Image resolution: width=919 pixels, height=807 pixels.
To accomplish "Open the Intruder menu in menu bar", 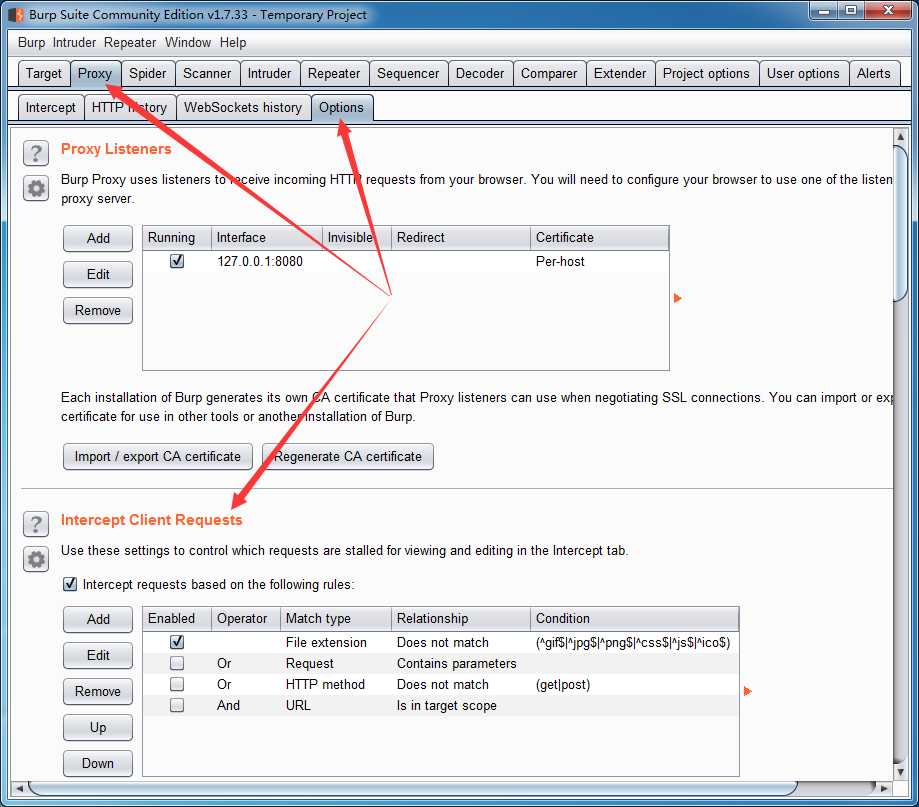I will [x=74, y=42].
